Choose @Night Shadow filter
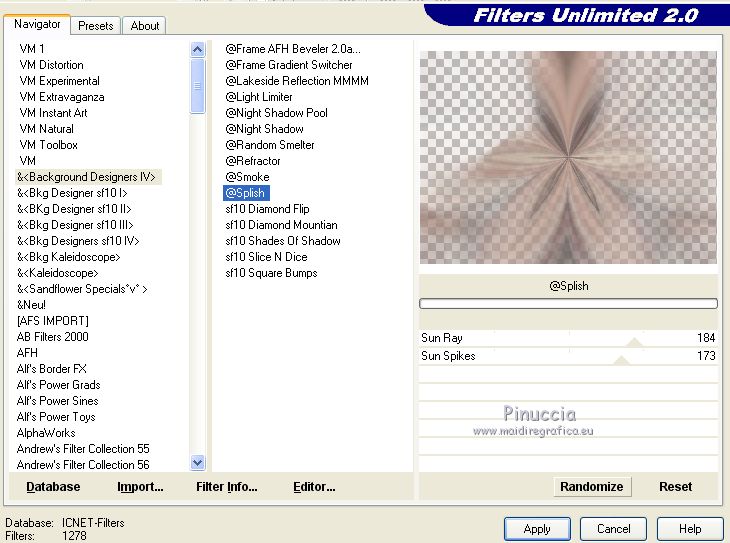730x543 pixels. coord(264,129)
